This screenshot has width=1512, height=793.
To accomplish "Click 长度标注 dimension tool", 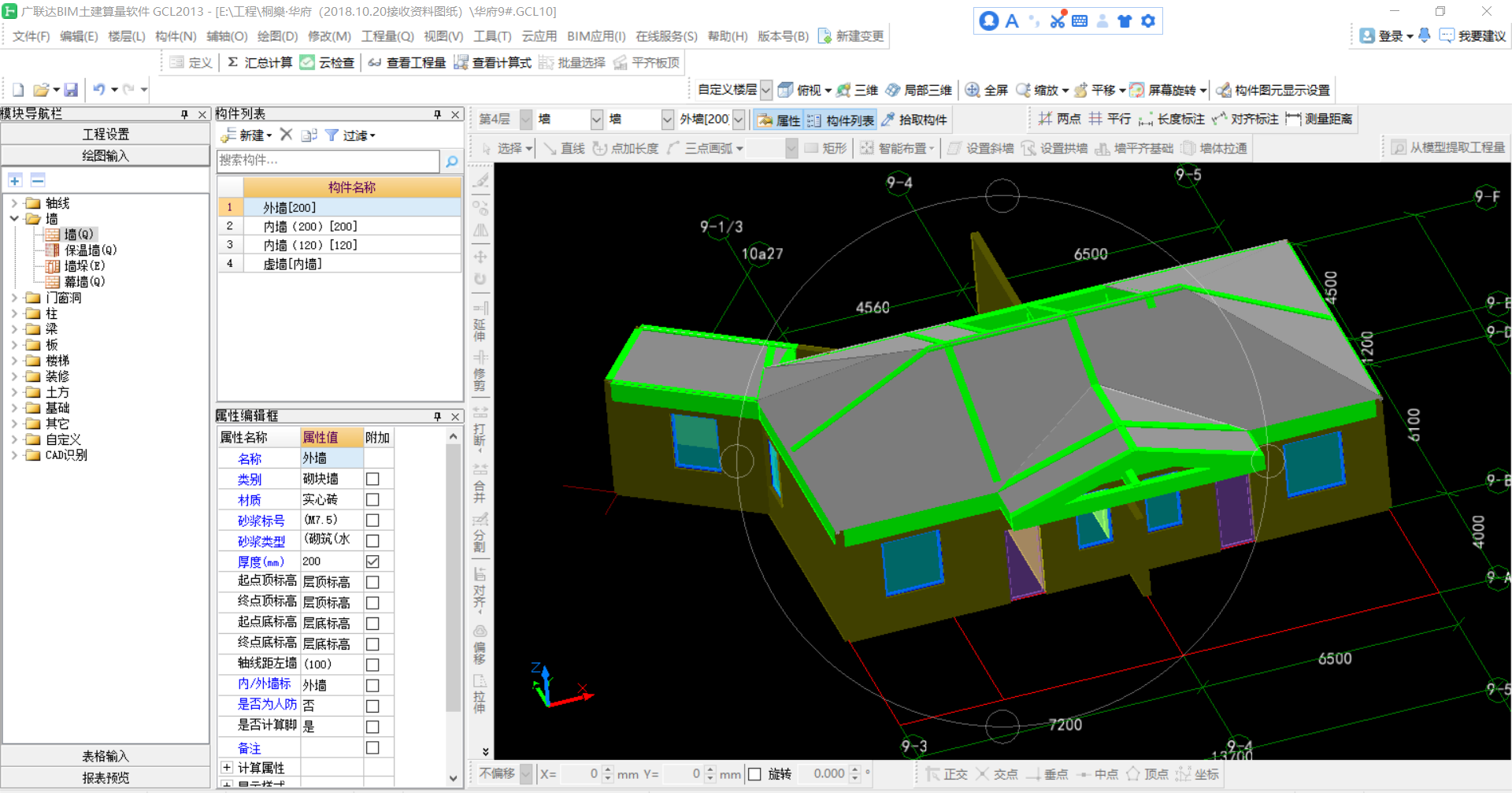I will pyautogui.click(x=1172, y=119).
